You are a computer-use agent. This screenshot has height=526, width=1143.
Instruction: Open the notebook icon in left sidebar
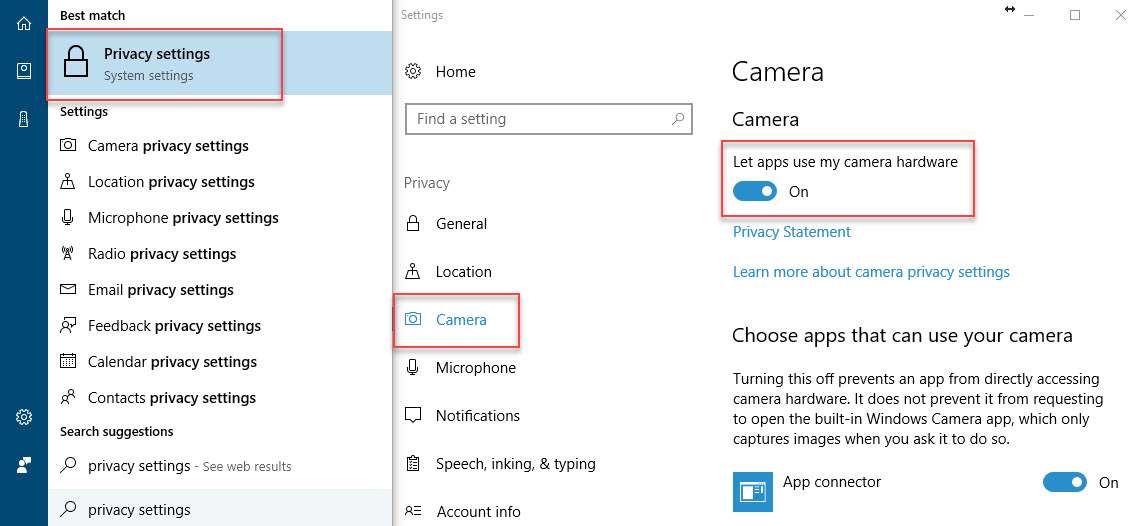coord(24,71)
